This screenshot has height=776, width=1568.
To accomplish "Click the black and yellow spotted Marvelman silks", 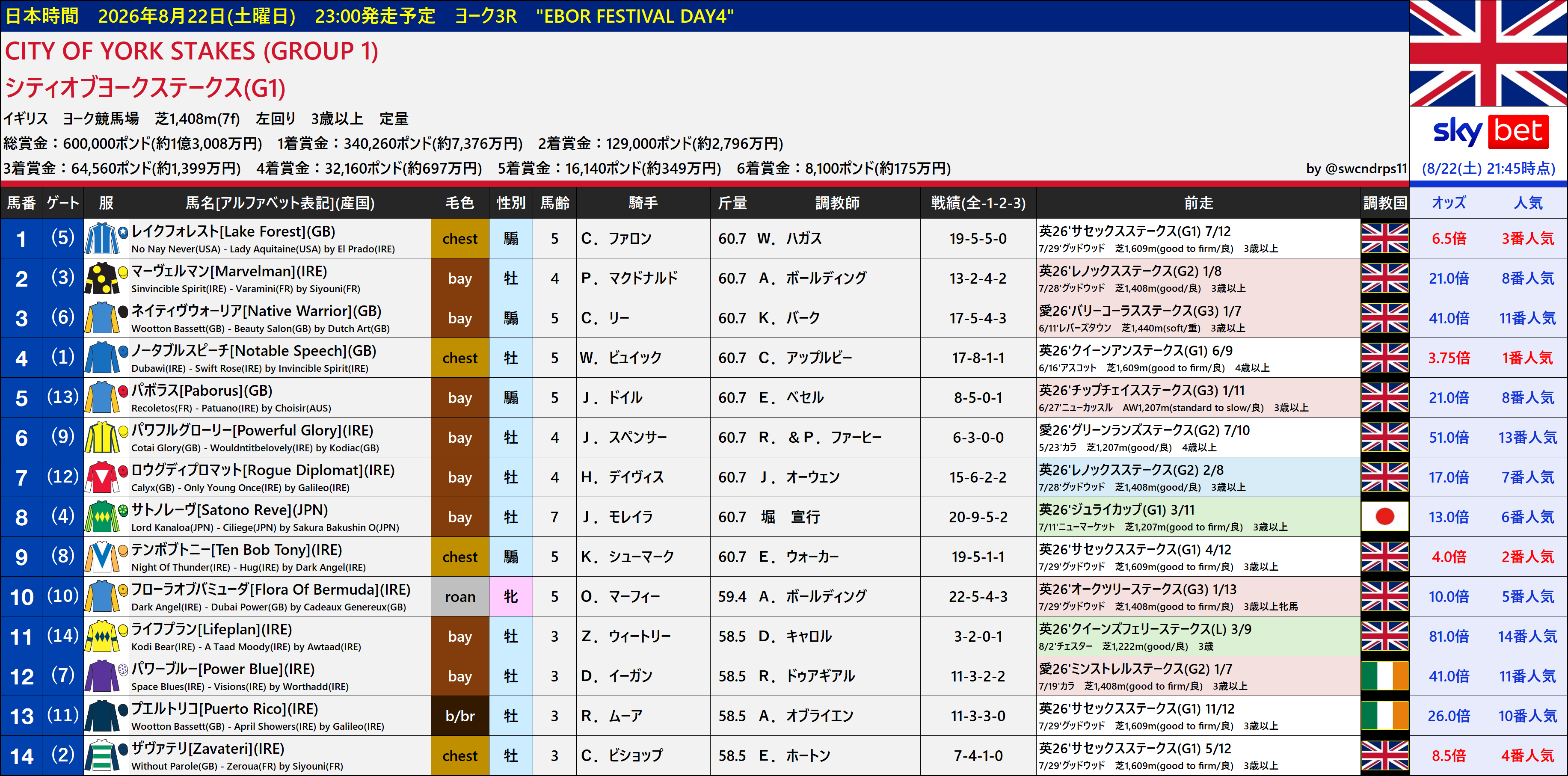I will pyautogui.click(x=106, y=278).
